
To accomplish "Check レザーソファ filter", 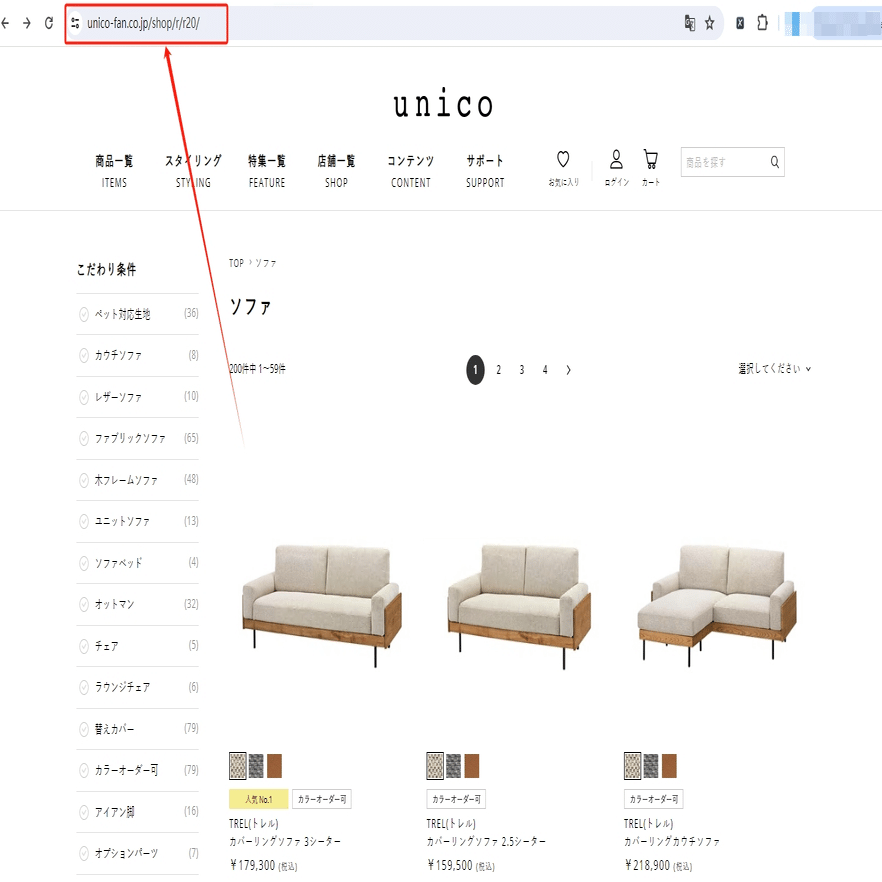I will [x=84, y=397].
